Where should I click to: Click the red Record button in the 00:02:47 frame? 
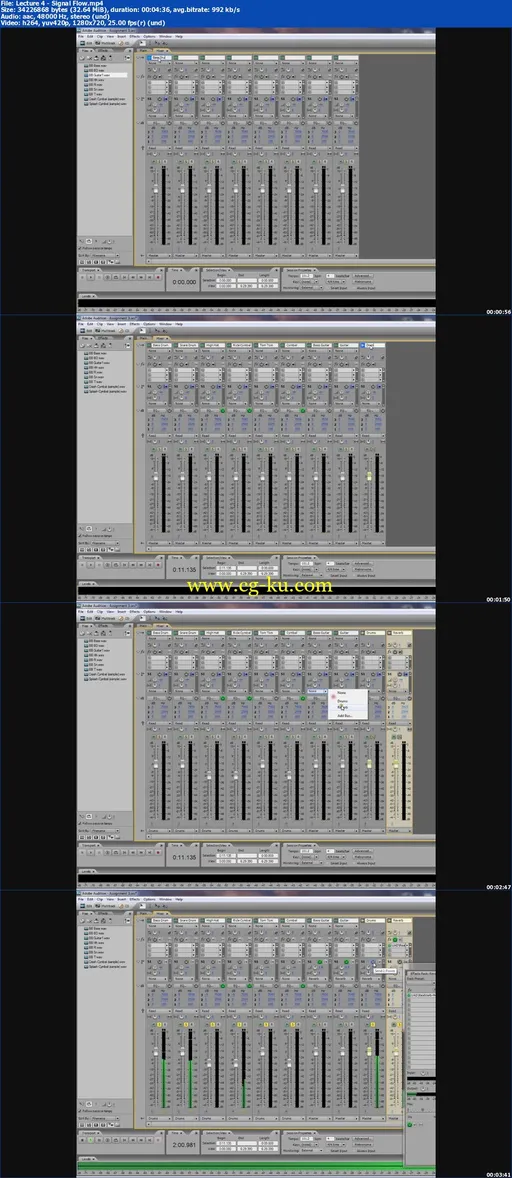[x=158, y=851]
